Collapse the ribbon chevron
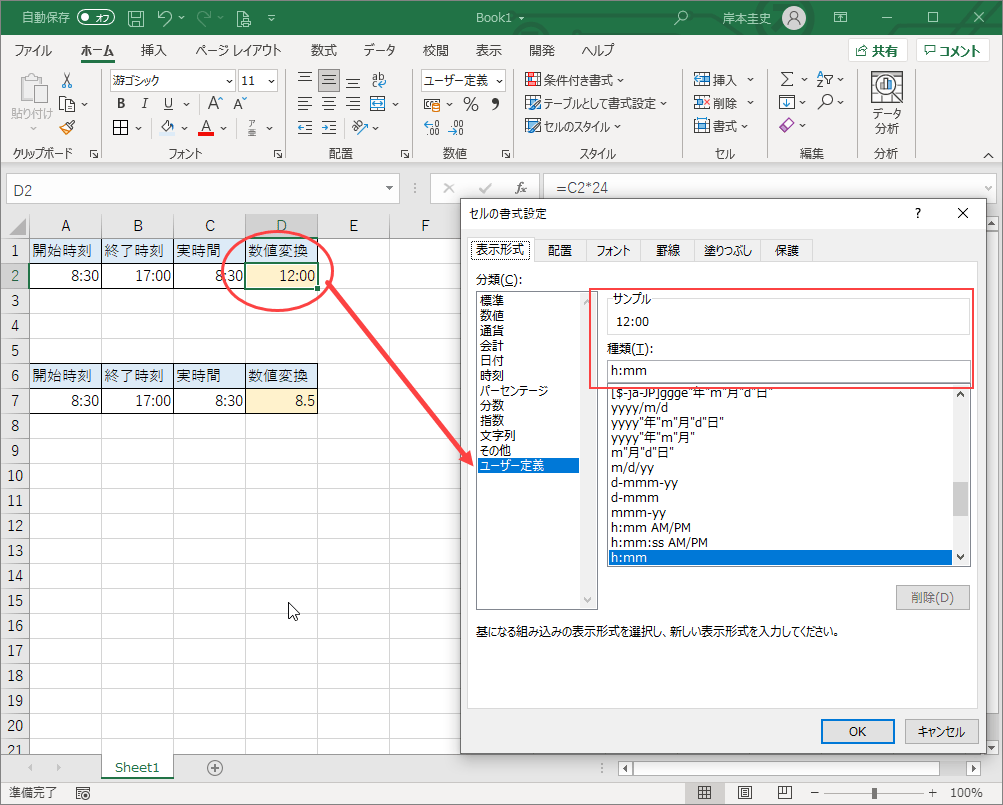Screen dimensions: 1003x805 (x=988, y=155)
